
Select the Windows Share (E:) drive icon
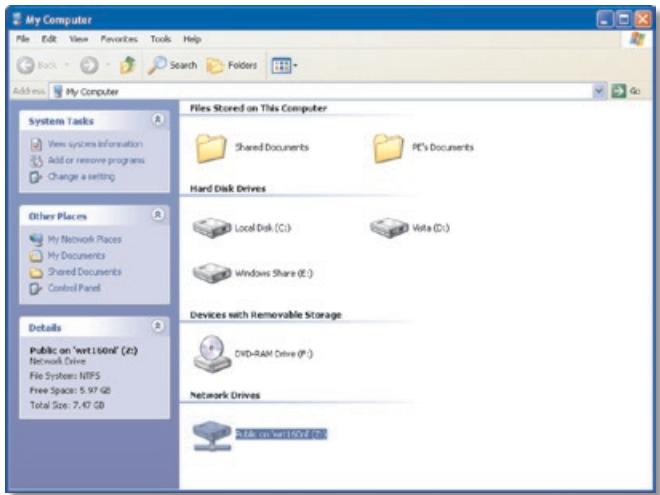click(212, 273)
